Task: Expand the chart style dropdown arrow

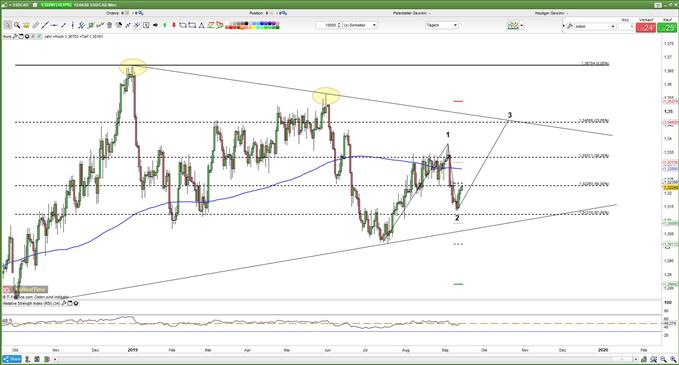Action: (x=522, y=26)
